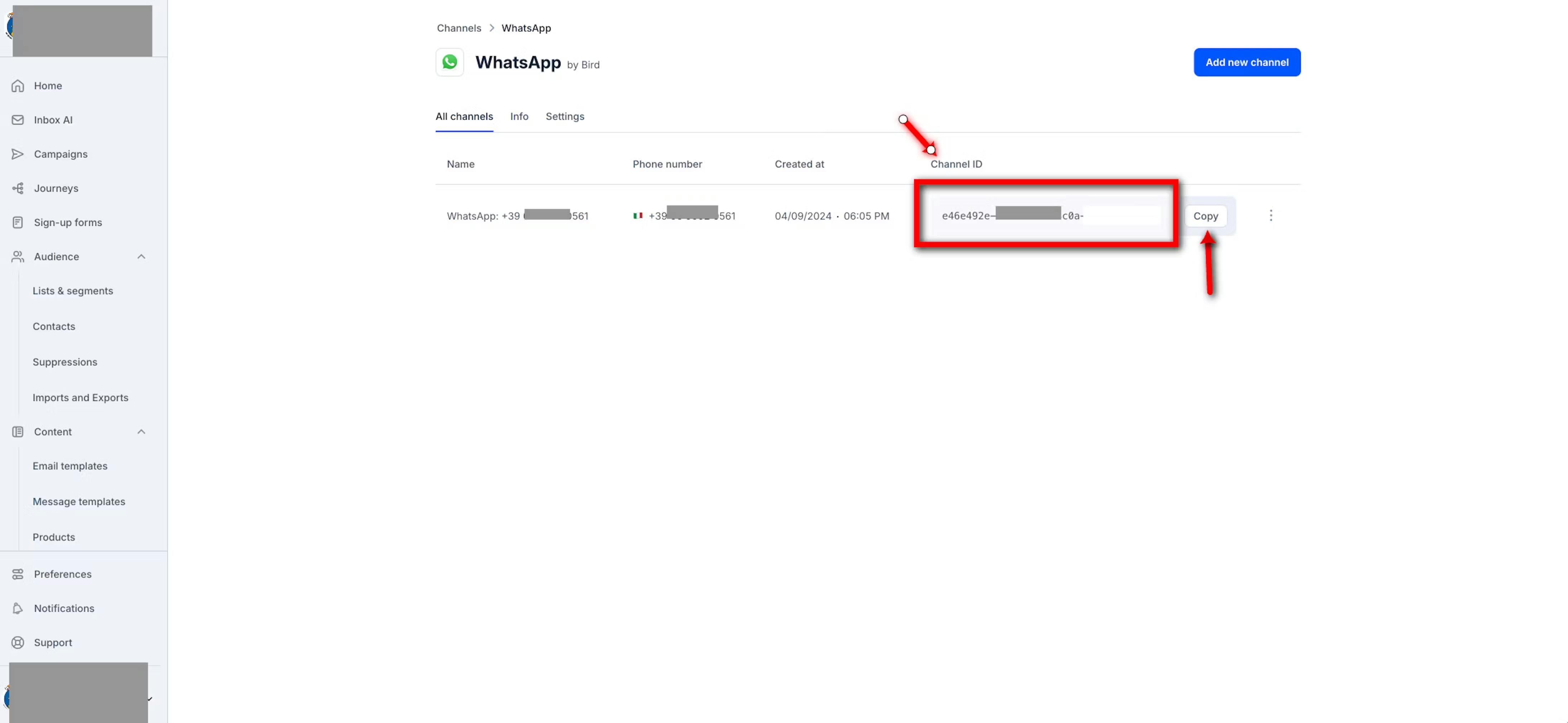Go back to Channels breadcrumb
Screen dimensions: 1568x723
[x=458, y=28]
